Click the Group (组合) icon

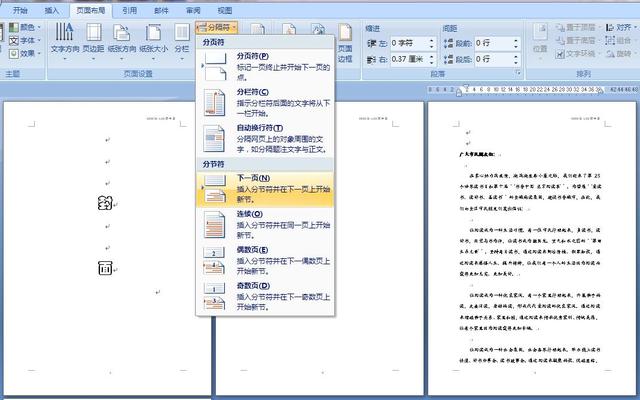click(610, 40)
